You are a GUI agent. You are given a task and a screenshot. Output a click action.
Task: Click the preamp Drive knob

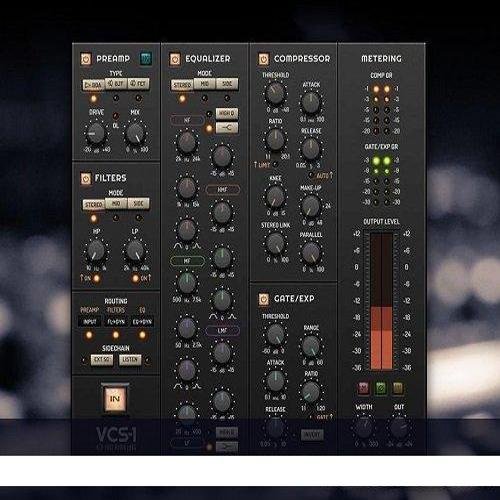[96, 133]
